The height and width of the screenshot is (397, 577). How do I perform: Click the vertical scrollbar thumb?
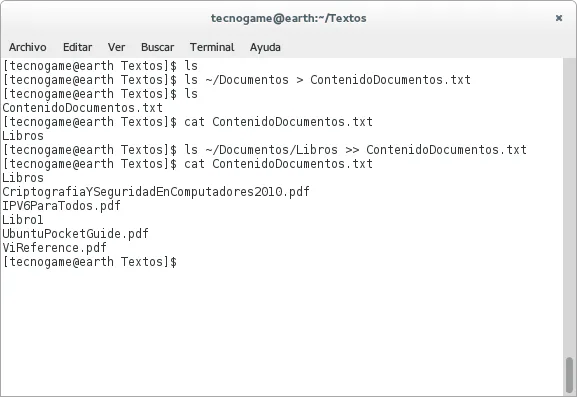click(569, 375)
